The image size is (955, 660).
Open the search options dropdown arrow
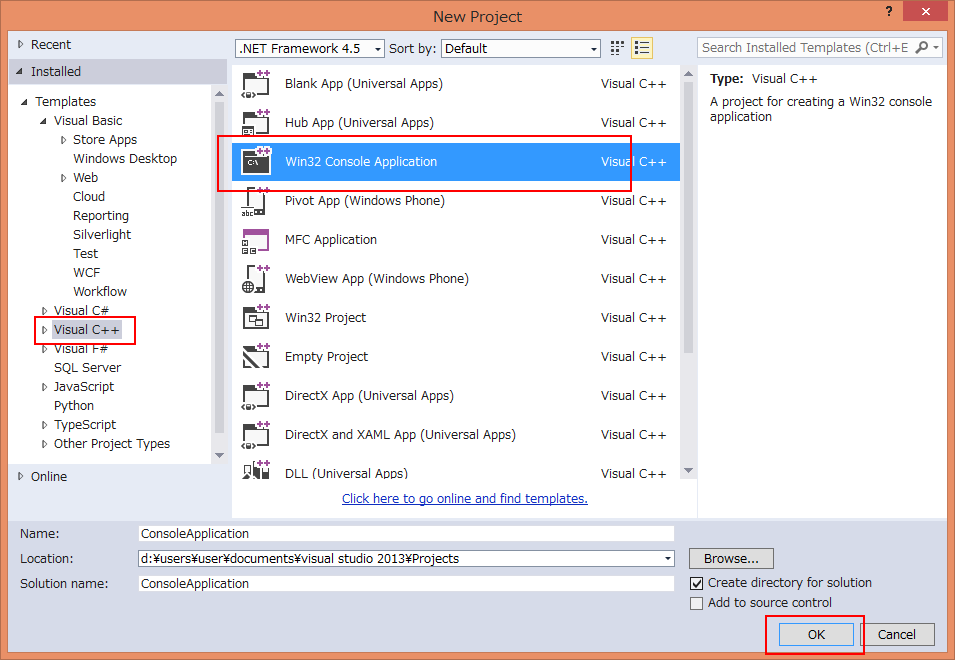(x=936, y=47)
